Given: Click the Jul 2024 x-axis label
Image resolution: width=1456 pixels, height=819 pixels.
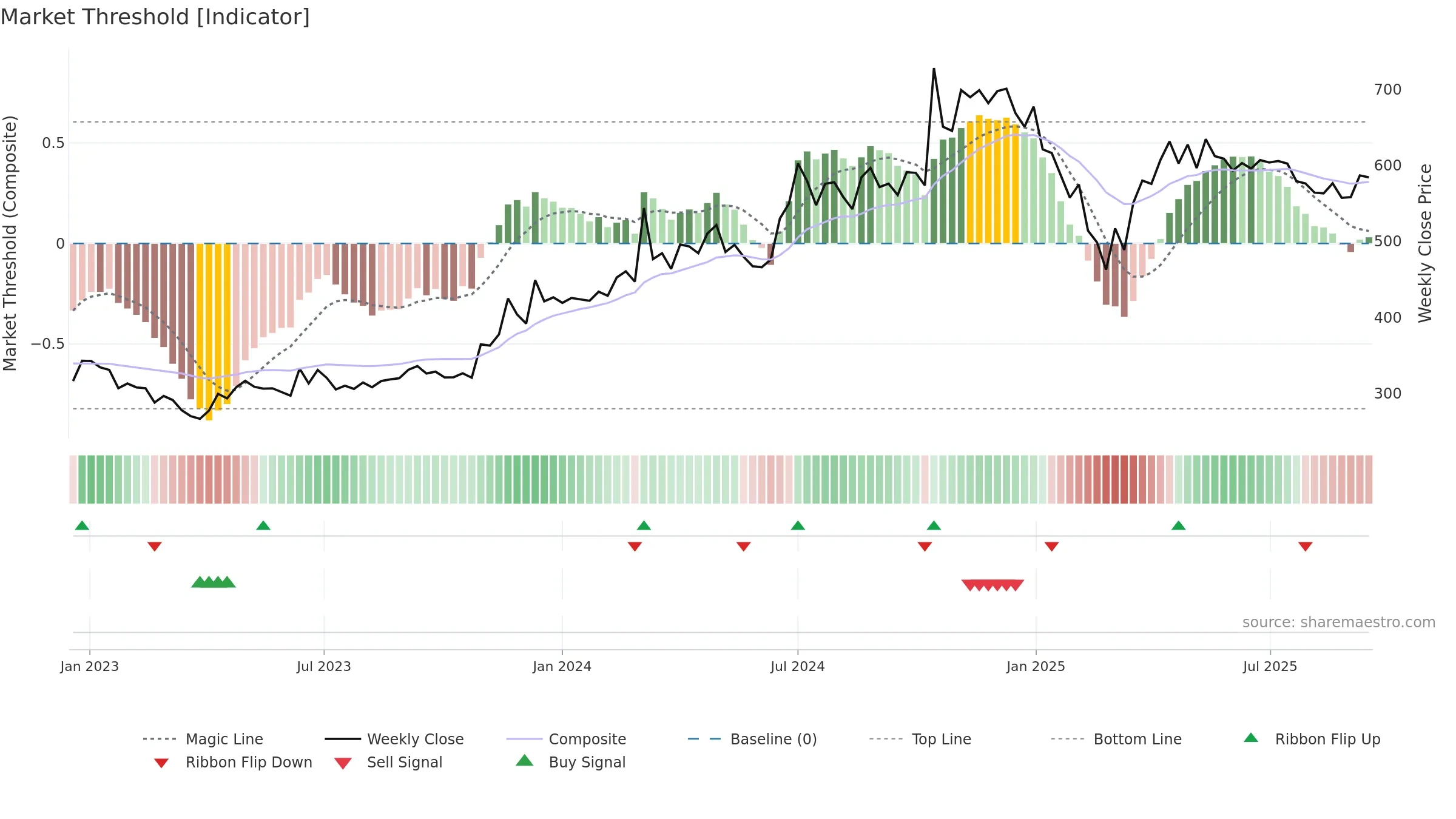Looking at the screenshot, I should [798, 667].
